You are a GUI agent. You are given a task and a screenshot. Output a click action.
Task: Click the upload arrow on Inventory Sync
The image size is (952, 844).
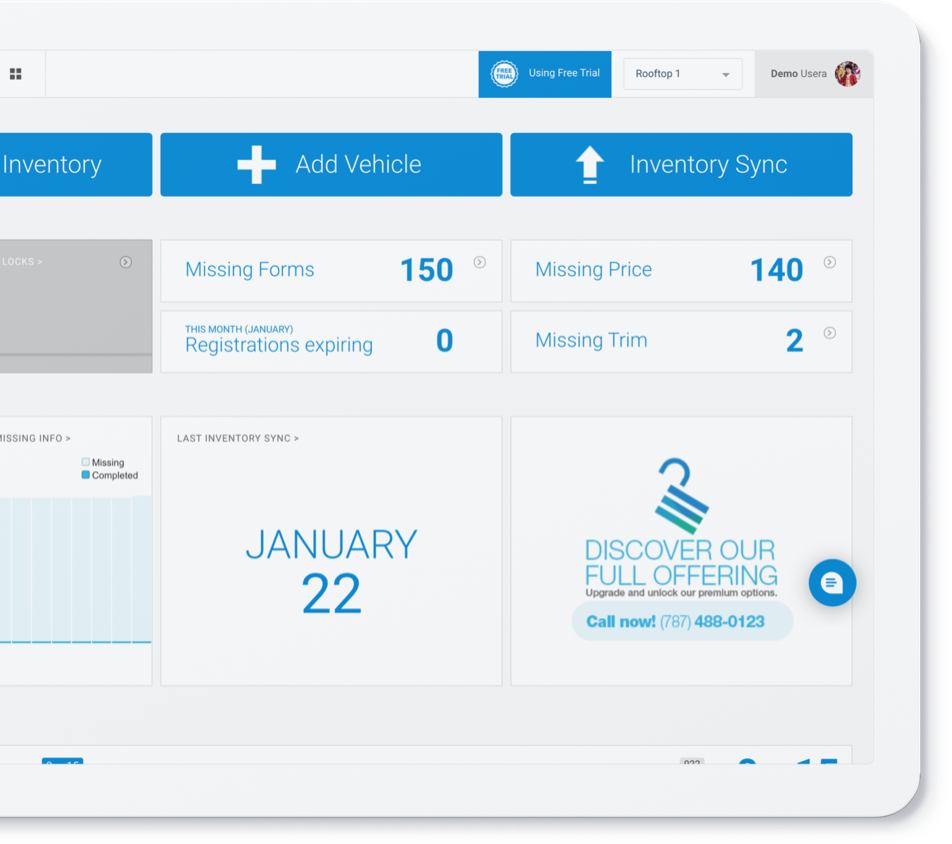[590, 165]
